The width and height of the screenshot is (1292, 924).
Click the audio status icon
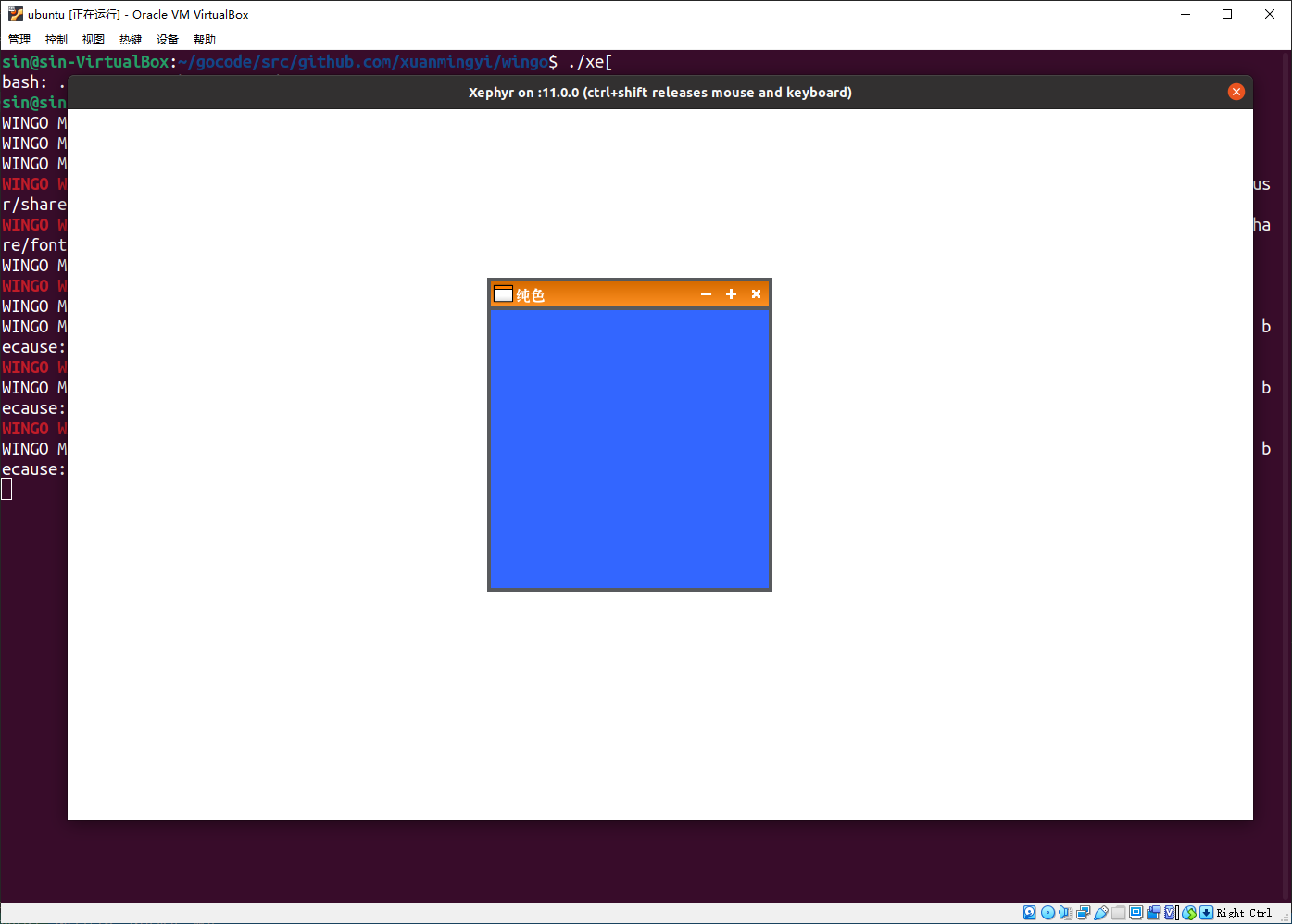(1065, 913)
